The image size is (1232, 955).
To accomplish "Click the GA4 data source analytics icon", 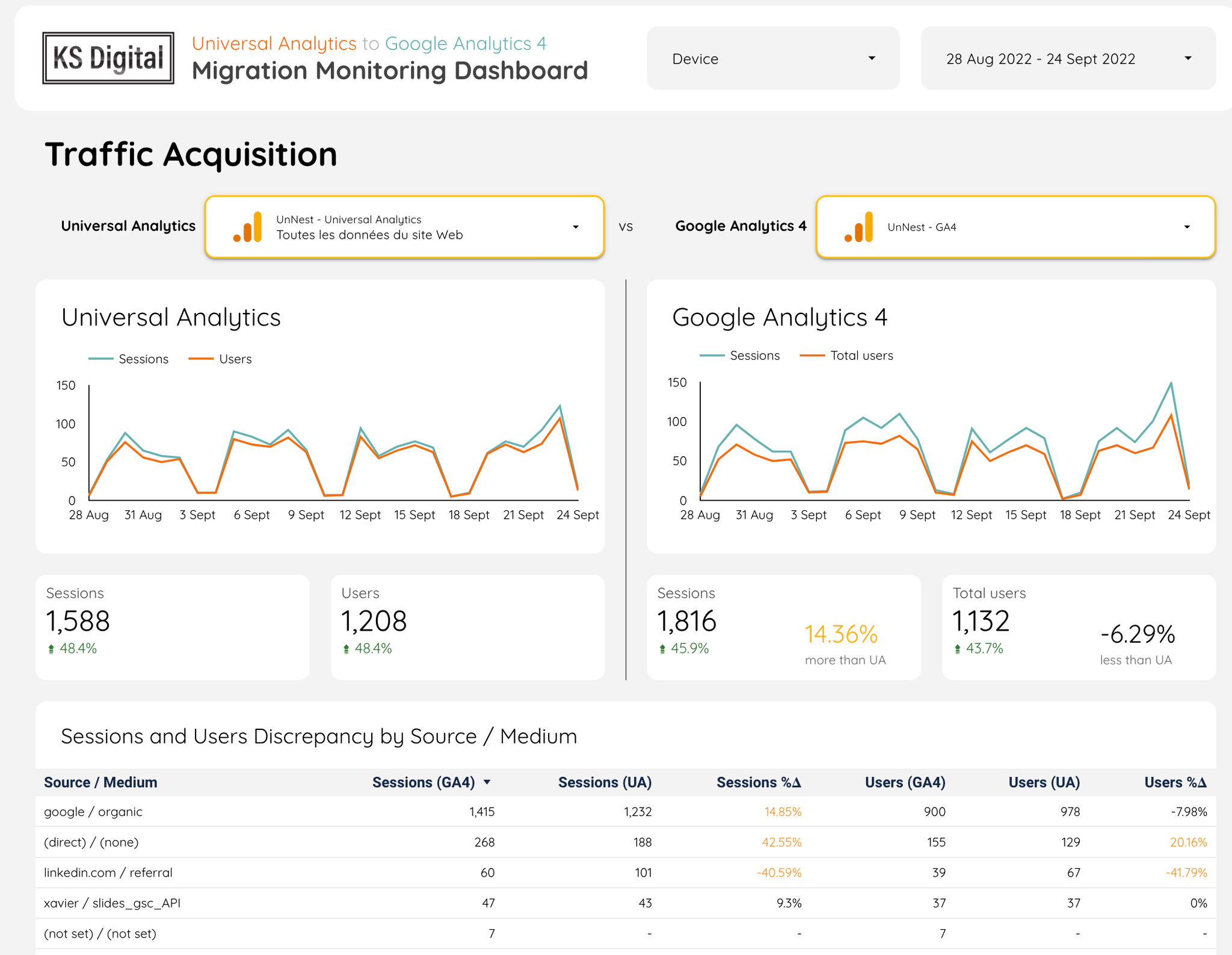I will tap(859, 227).
